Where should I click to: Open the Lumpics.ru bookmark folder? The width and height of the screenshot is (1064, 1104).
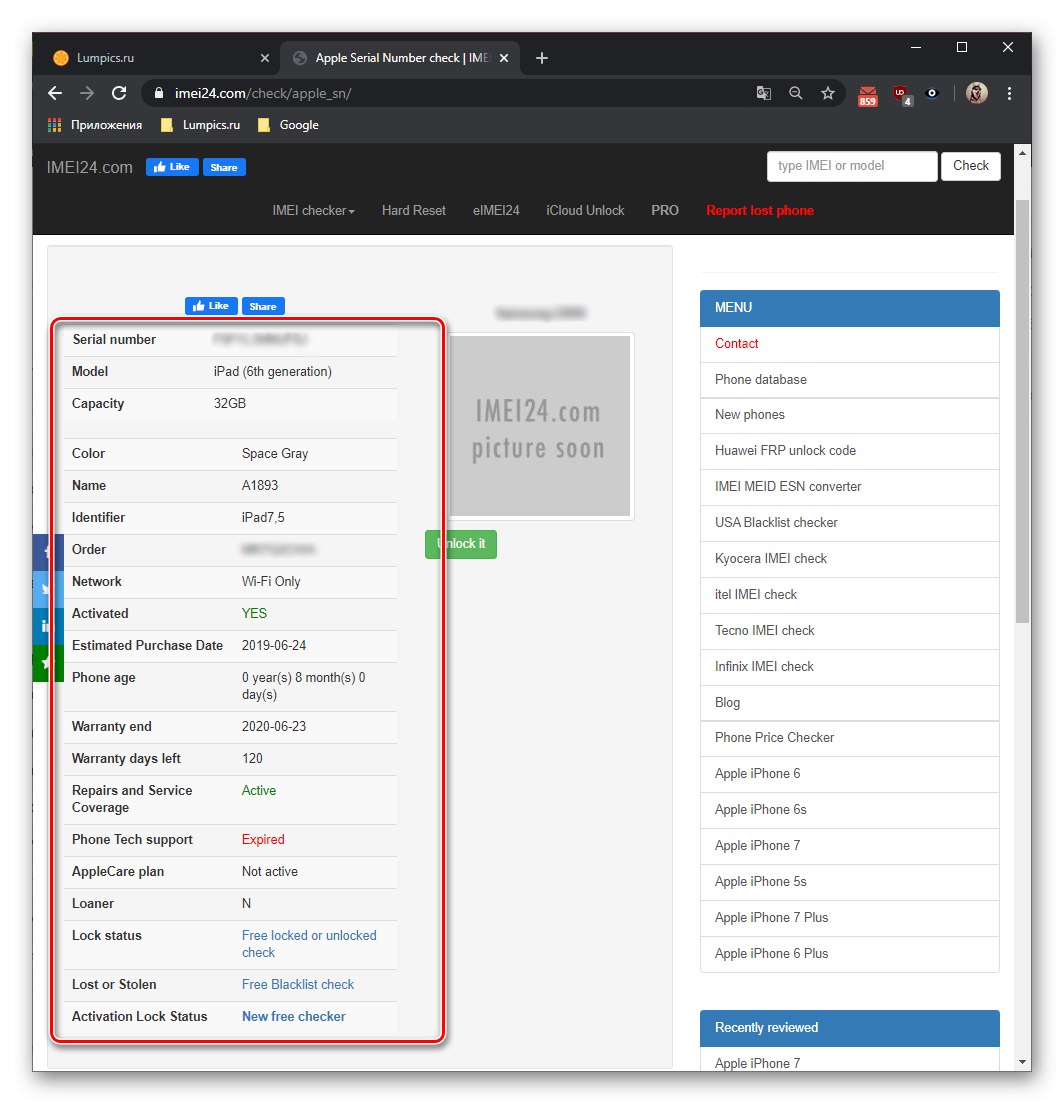tap(201, 125)
